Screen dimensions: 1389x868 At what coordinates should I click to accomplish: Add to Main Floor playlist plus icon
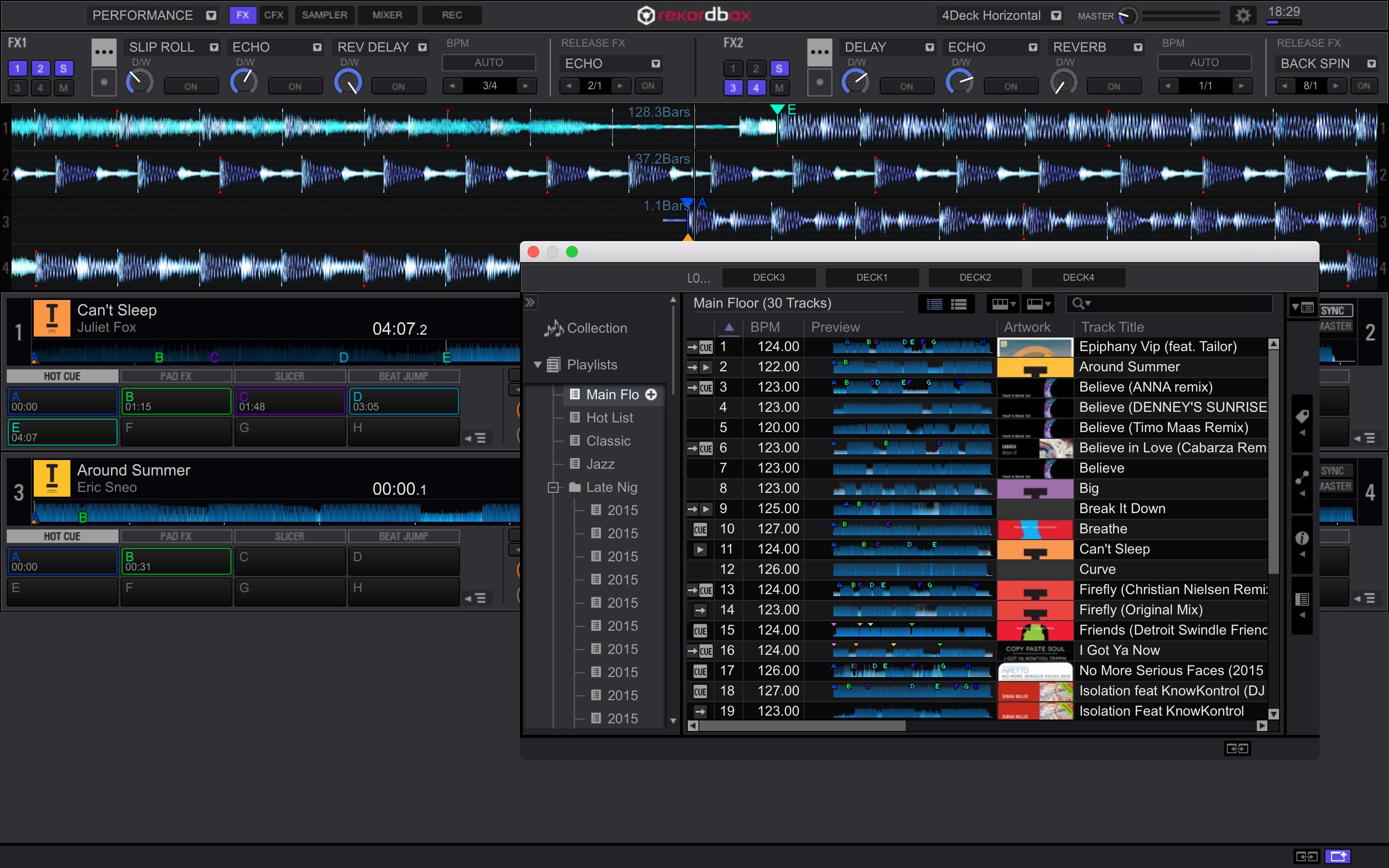pos(651,394)
